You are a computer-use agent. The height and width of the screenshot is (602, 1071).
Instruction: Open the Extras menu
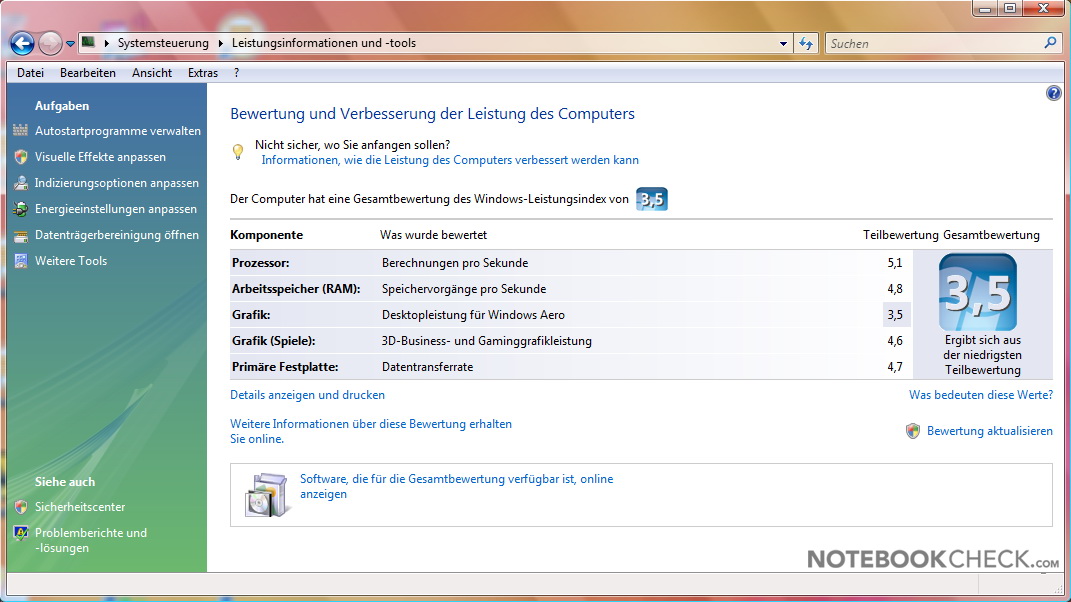pyautogui.click(x=203, y=72)
